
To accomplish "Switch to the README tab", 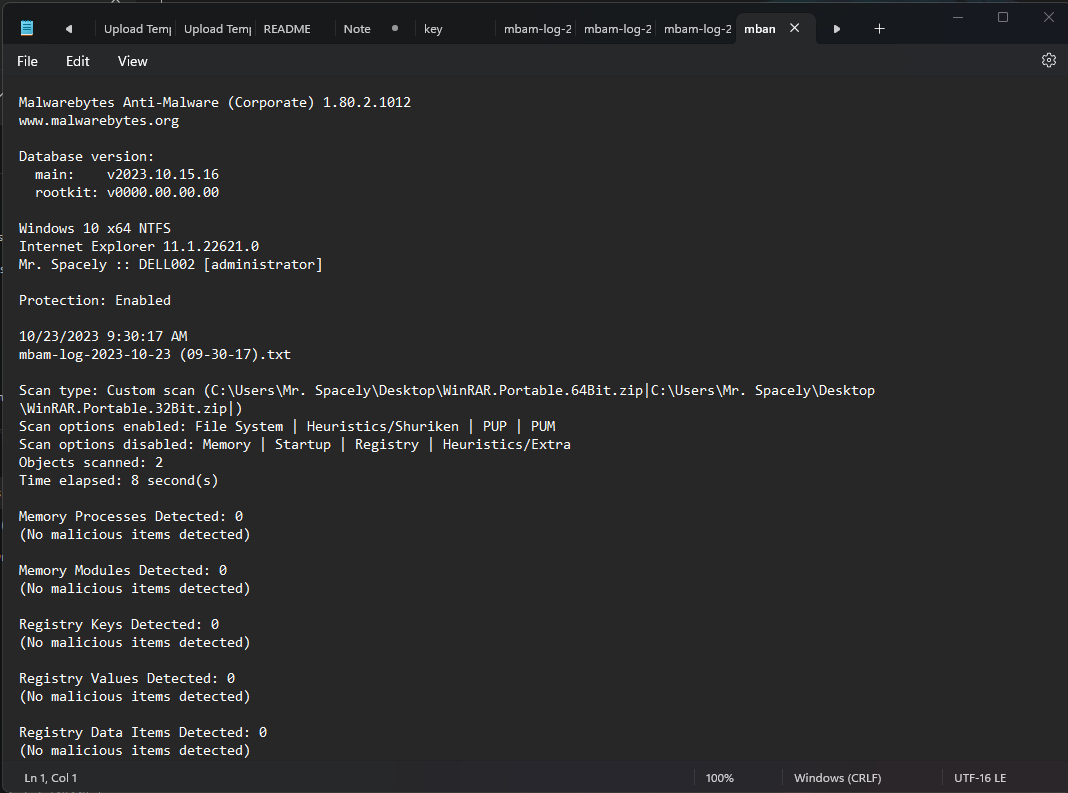I will (287, 29).
